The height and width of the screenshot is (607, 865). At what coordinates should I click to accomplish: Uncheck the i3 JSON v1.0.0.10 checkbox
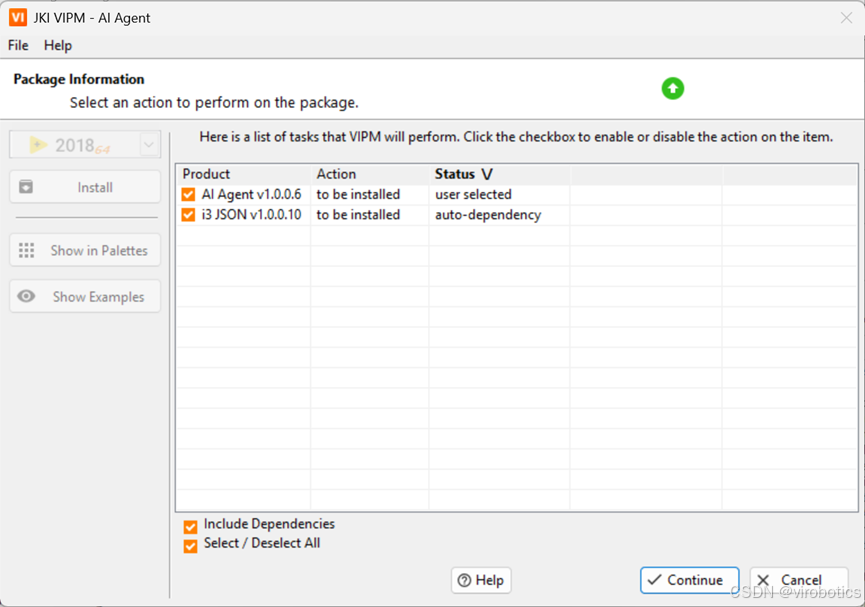pos(188,215)
